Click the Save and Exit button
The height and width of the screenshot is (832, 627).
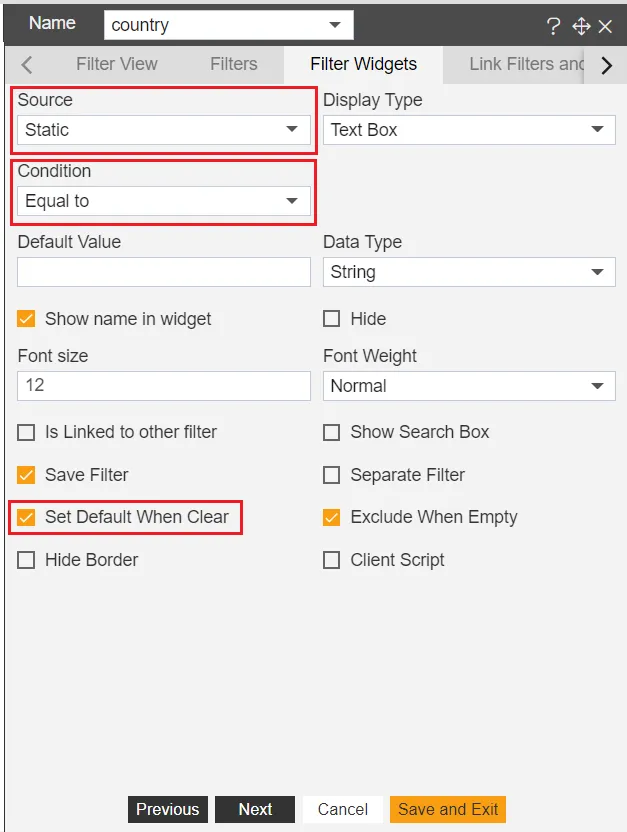pos(448,809)
